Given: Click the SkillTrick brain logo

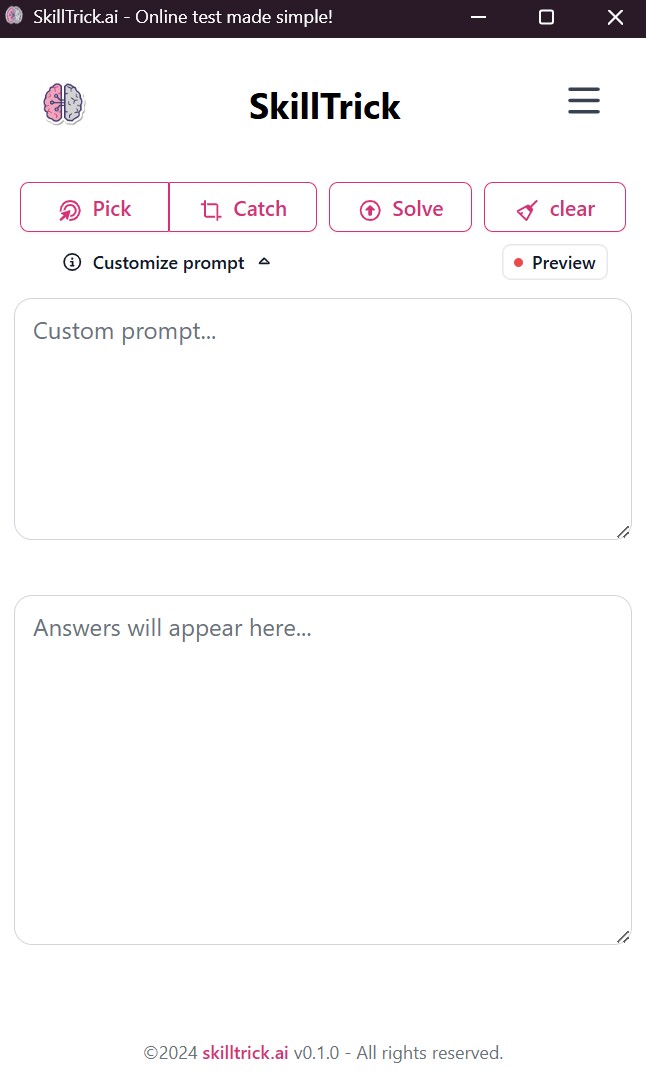Looking at the screenshot, I should pyautogui.click(x=64, y=104).
